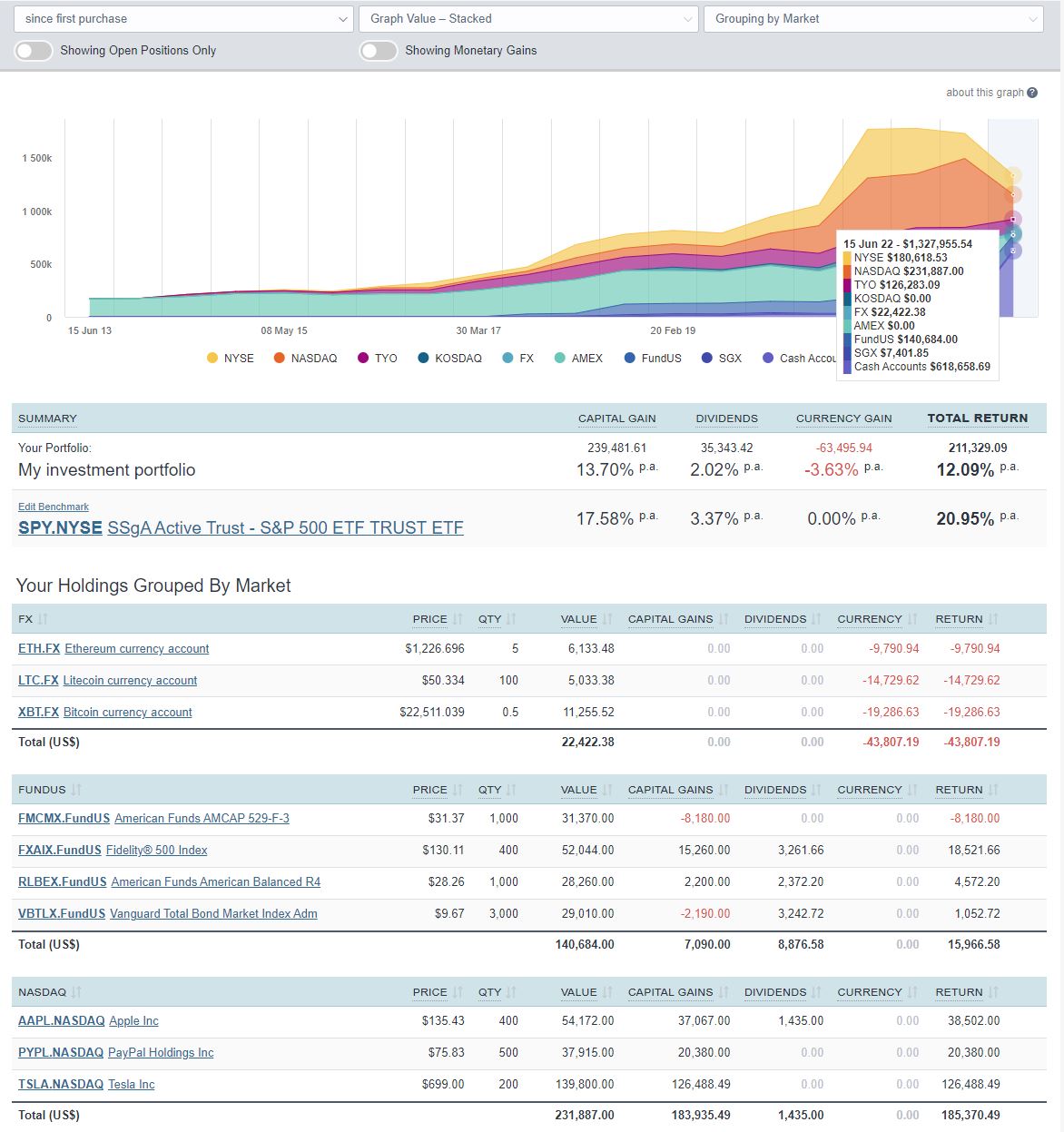
Task: Sort FX table by QTY icon
Action: click(511, 619)
